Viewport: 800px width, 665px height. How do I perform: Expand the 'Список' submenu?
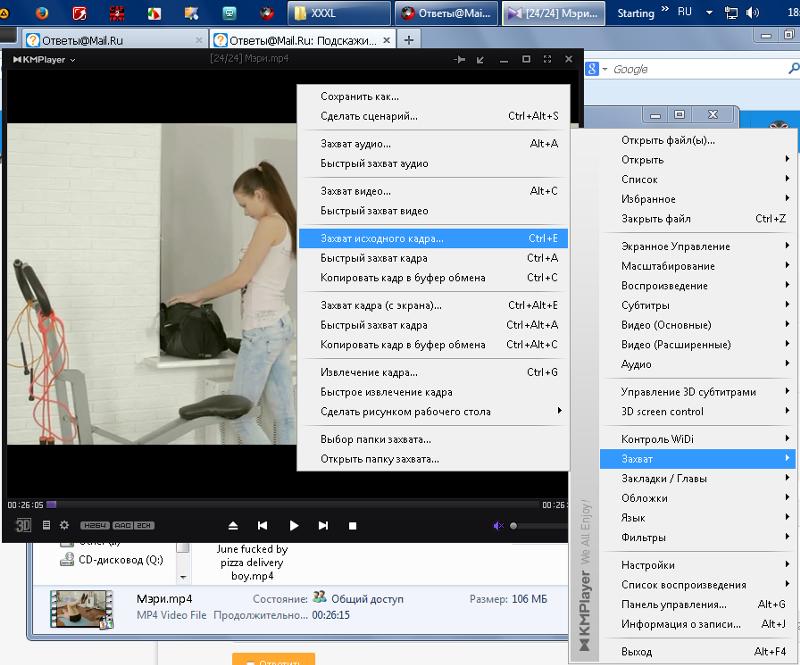click(x=697, y=180)
